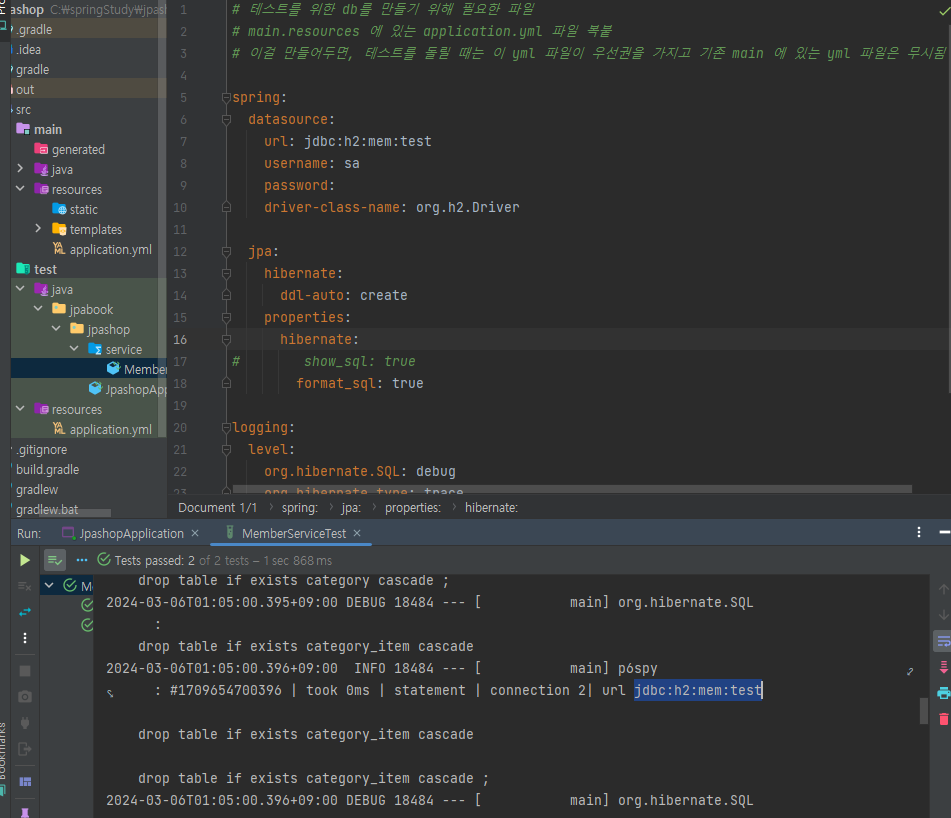
Task: Close the MemberServiceTest run tab
Action: click(x=357, y=533)
